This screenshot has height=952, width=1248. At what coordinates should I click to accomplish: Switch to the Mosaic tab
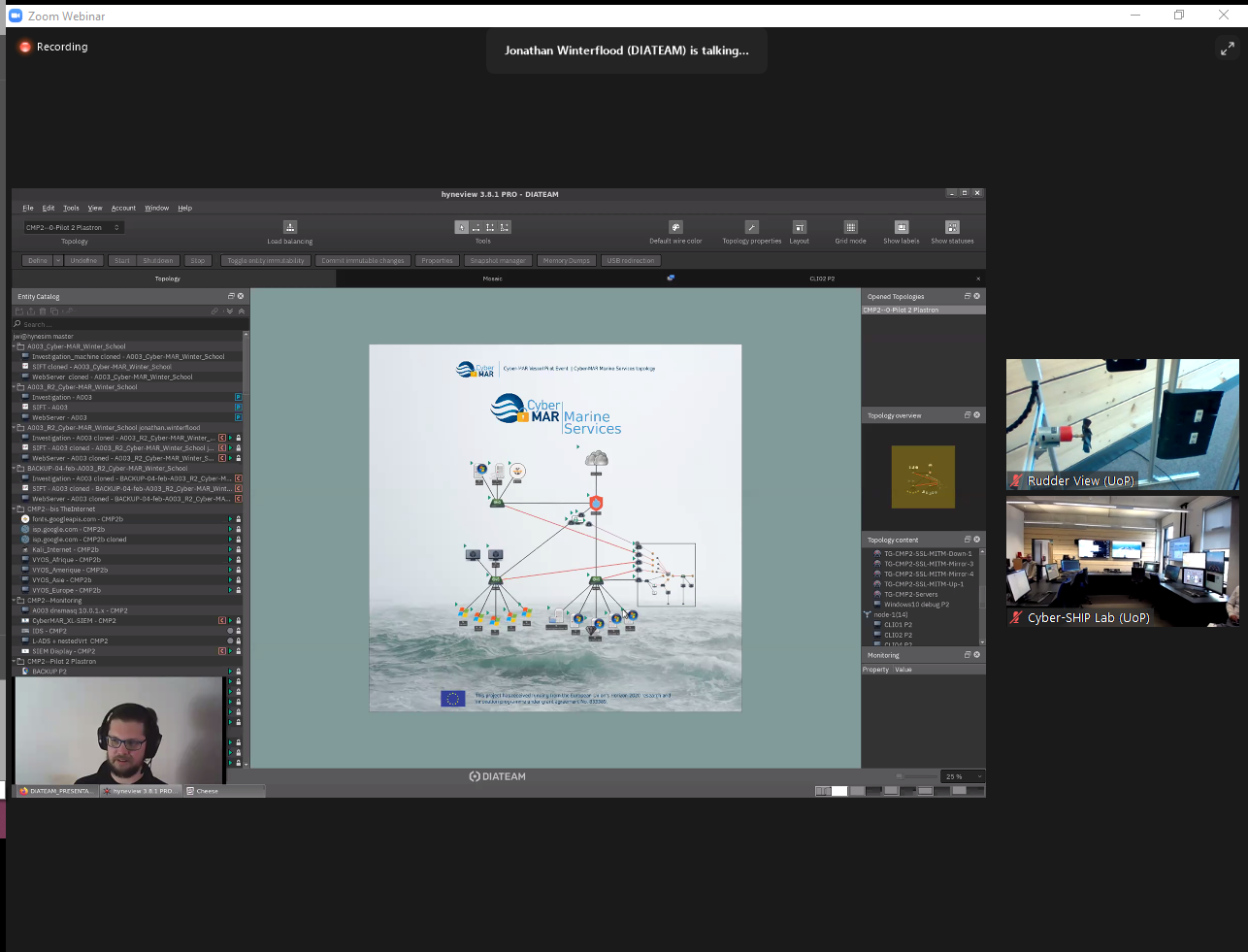tap(492, 279)
